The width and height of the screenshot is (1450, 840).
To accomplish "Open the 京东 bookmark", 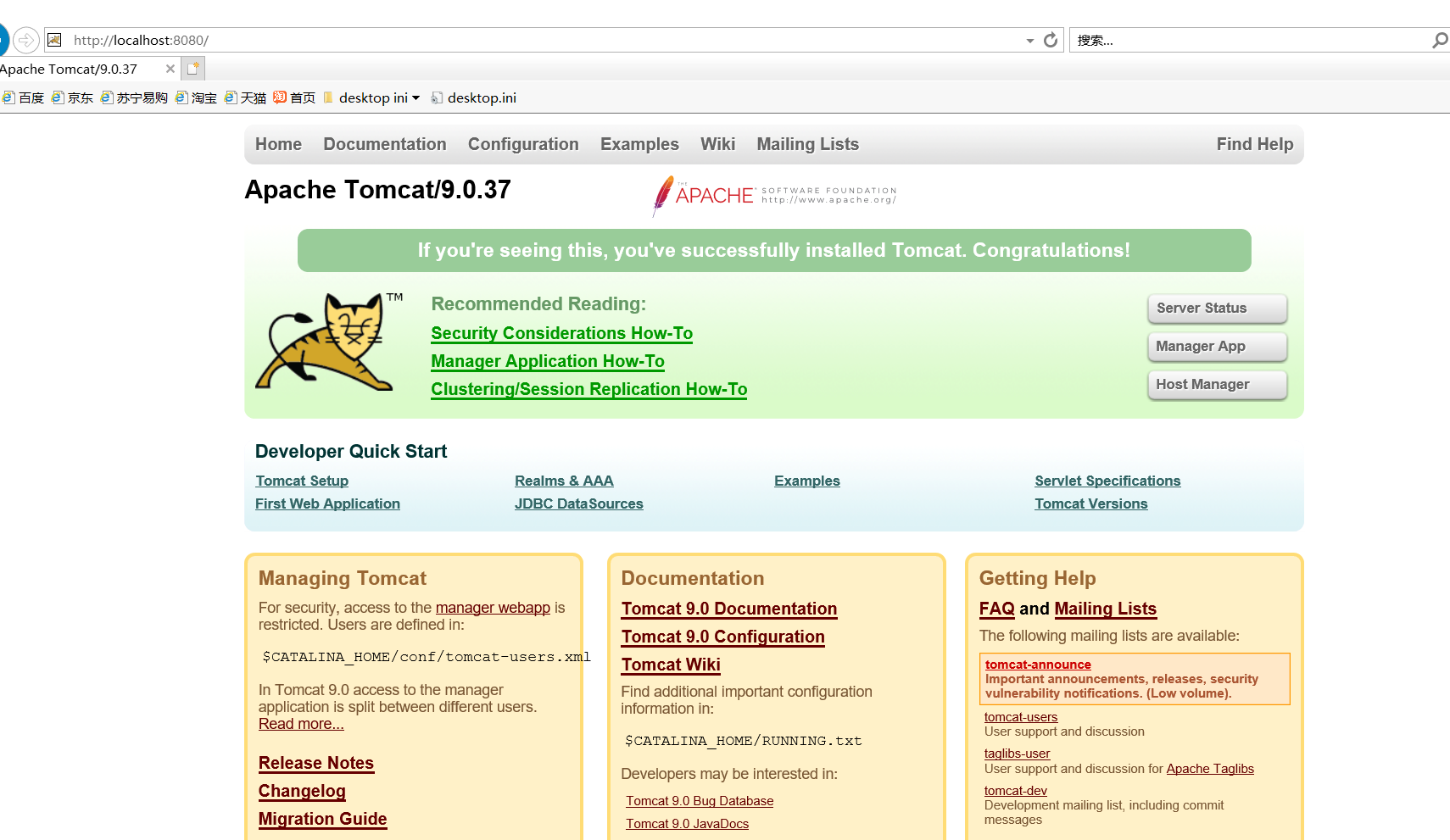I will point(72,98).
